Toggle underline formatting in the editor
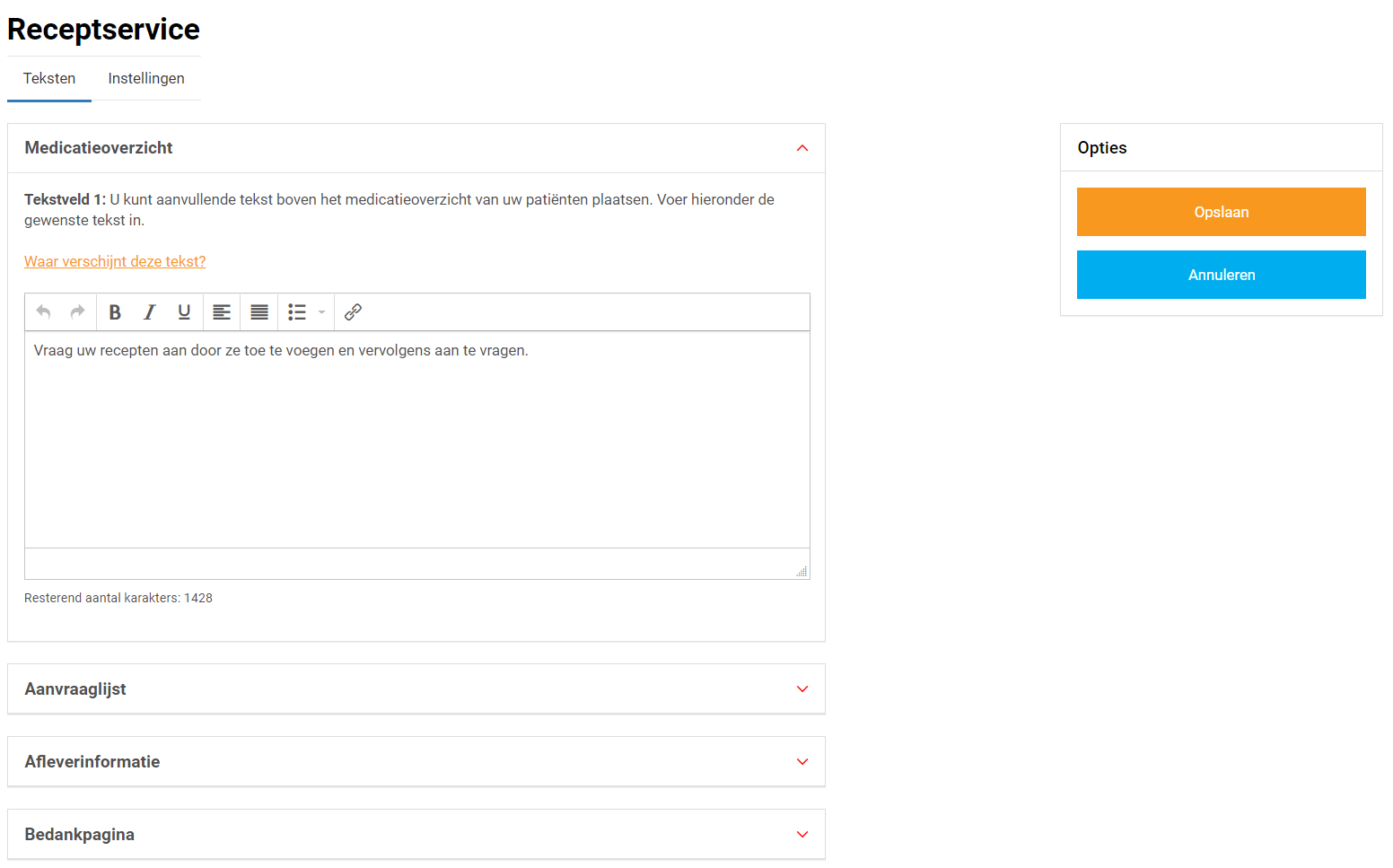Viewport: 1393px width, 868px height. pyautogui.click(x=184, y=312)
